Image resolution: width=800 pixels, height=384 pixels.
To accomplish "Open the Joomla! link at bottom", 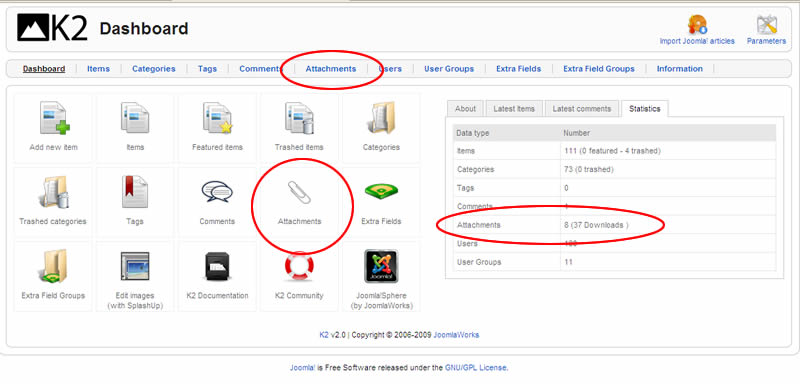I will [x=303, y=367].
